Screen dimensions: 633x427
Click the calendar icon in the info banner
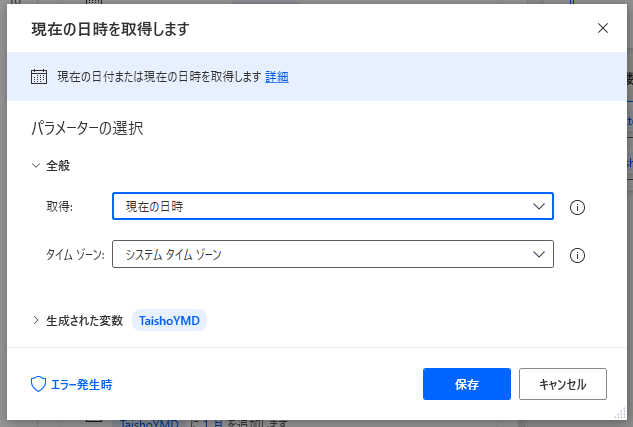[x=39, y=77]
